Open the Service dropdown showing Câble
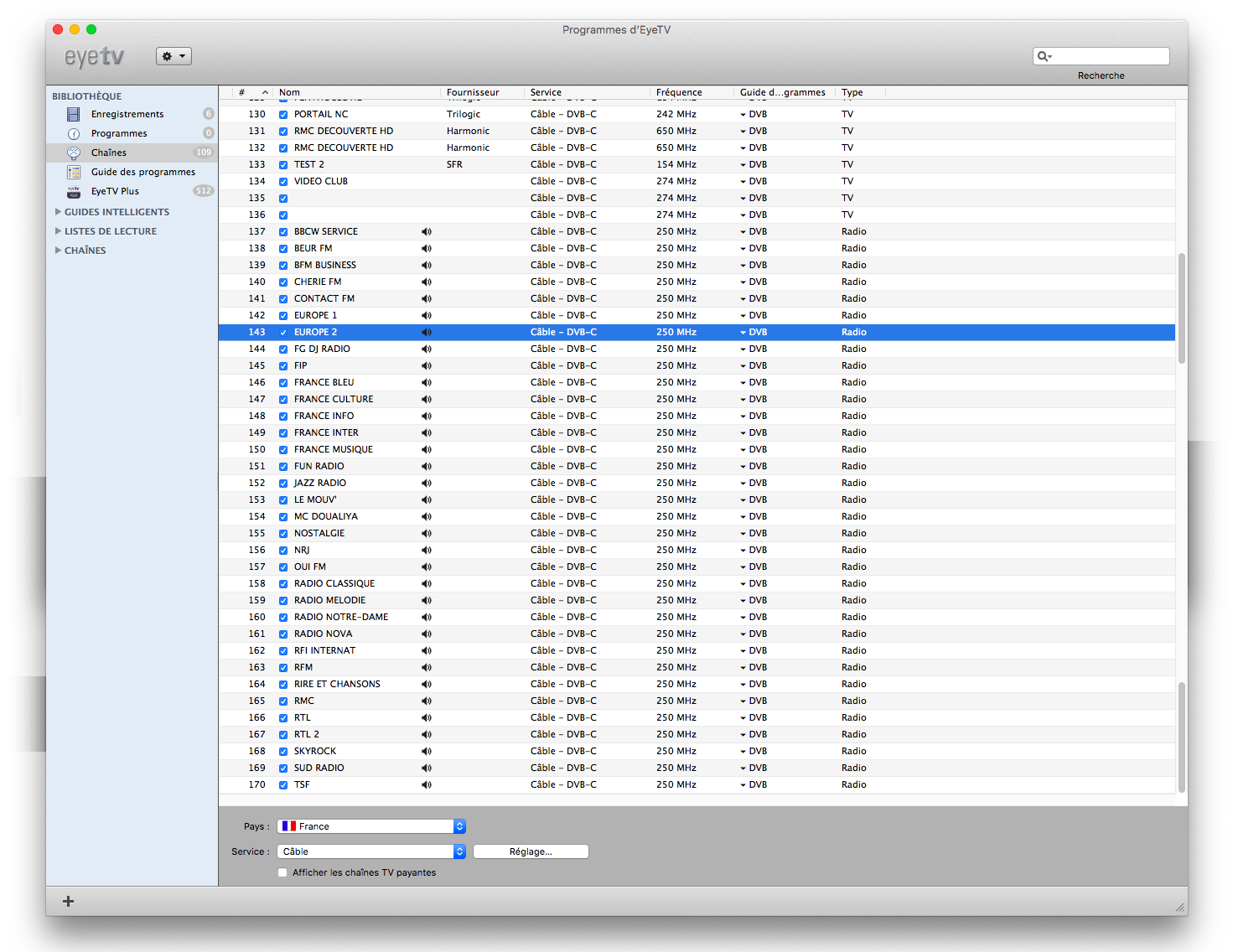Screen dimensions: 1233x952 pyautogui.click(x=370, y=851)
